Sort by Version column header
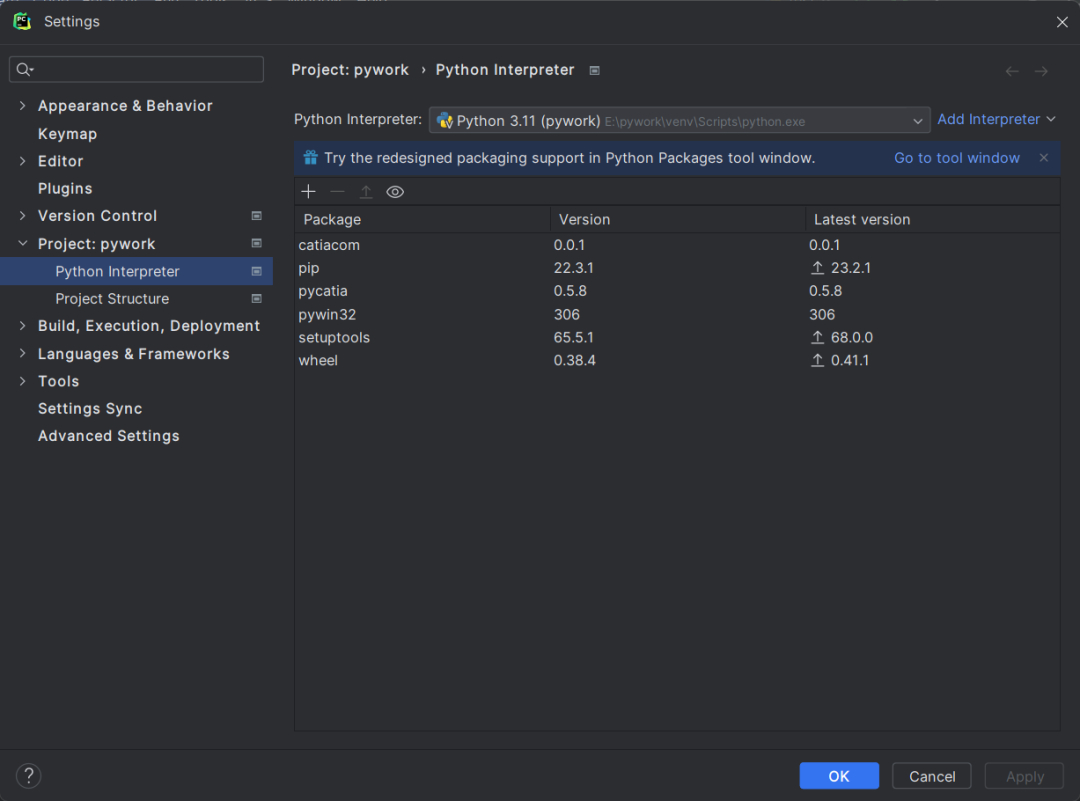Viewport: 1080px width, 801px height. [678, 219]
